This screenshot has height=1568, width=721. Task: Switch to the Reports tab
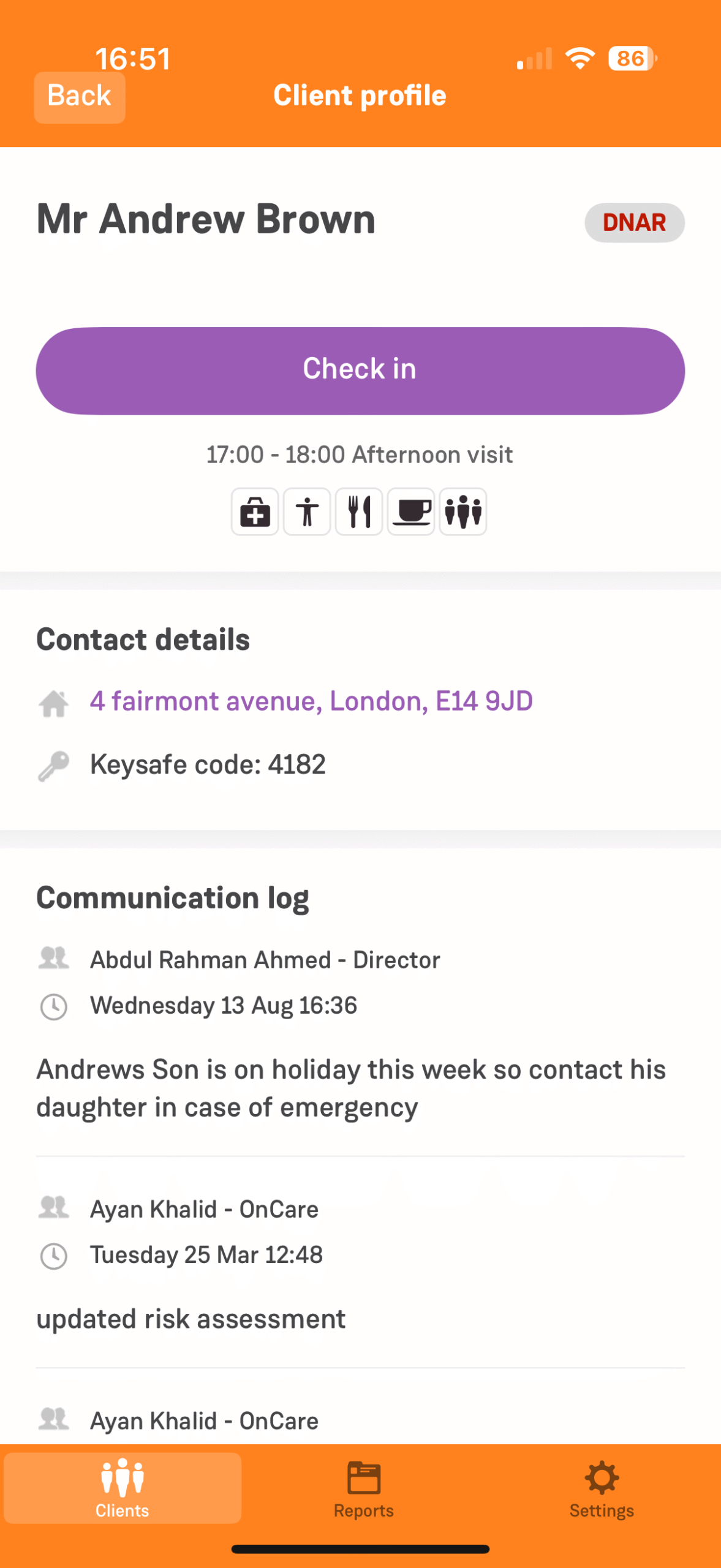(x=363, y=1488)
